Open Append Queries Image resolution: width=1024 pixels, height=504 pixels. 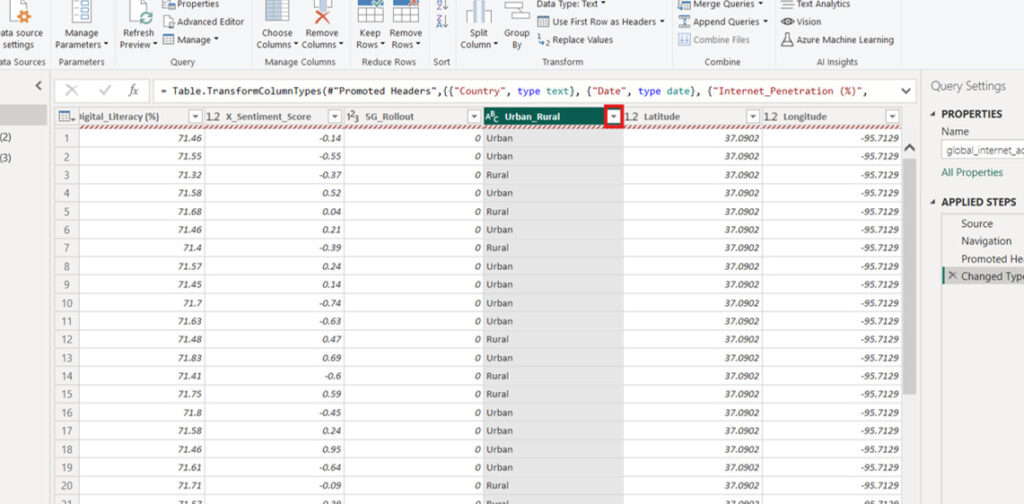723,22
